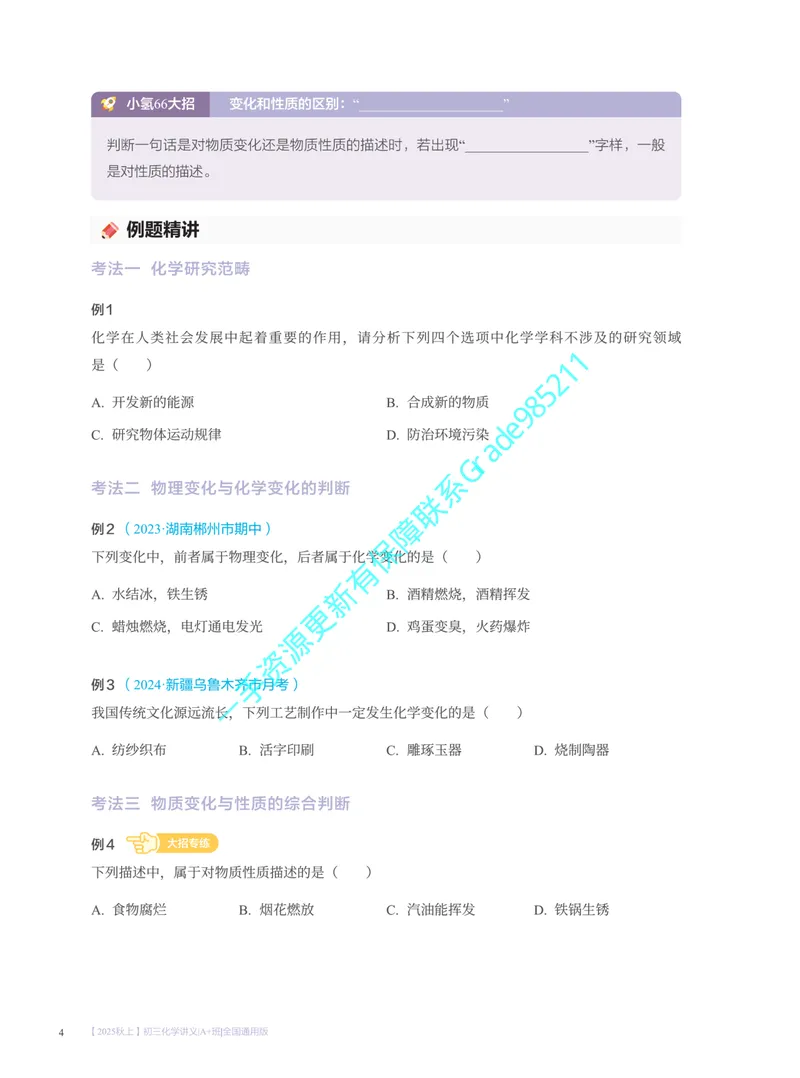
Task: Click the heading 考法三 物质变化与性质的综合判断
Action: tap(221, 804)
